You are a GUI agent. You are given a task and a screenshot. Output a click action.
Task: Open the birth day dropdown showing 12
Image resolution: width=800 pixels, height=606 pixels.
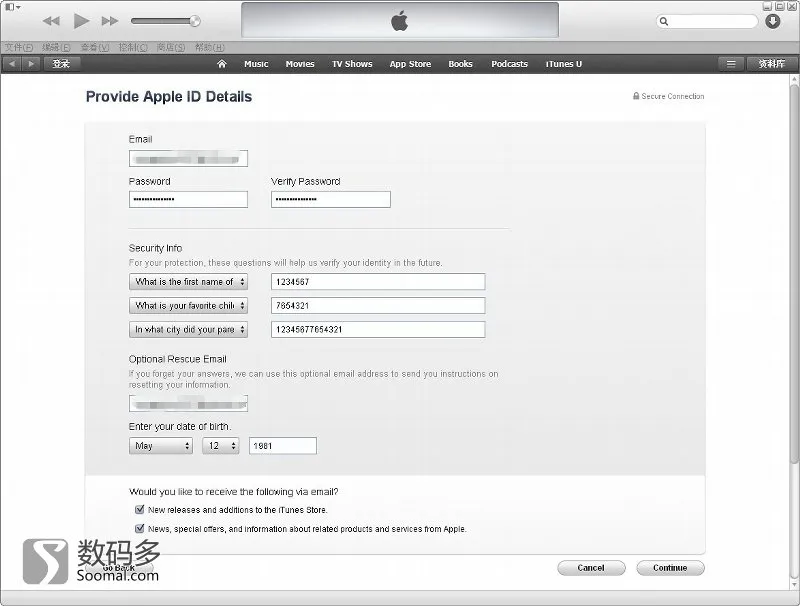click(x=221, y=446)
